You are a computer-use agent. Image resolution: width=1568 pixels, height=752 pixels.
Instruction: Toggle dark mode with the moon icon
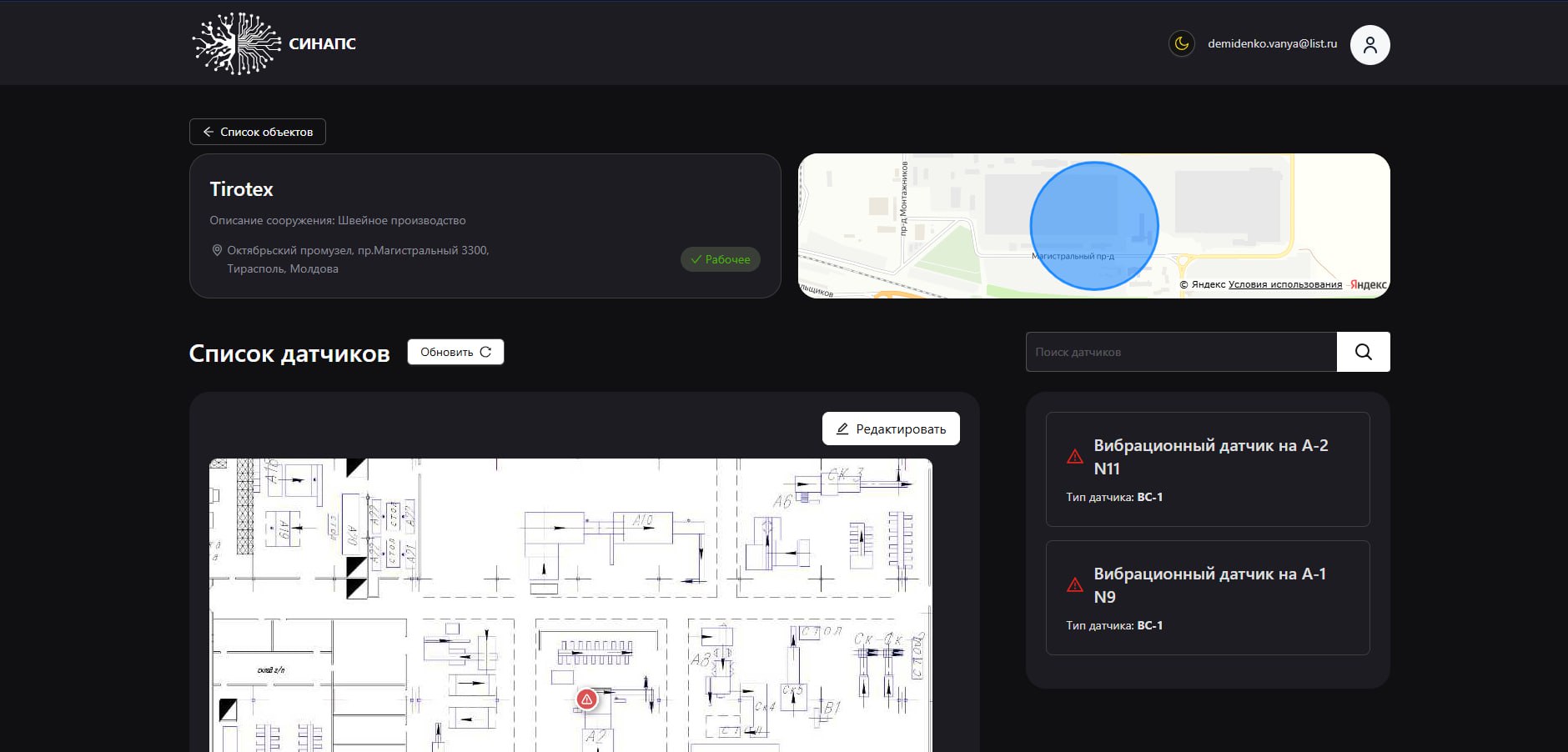(1181, 43)
